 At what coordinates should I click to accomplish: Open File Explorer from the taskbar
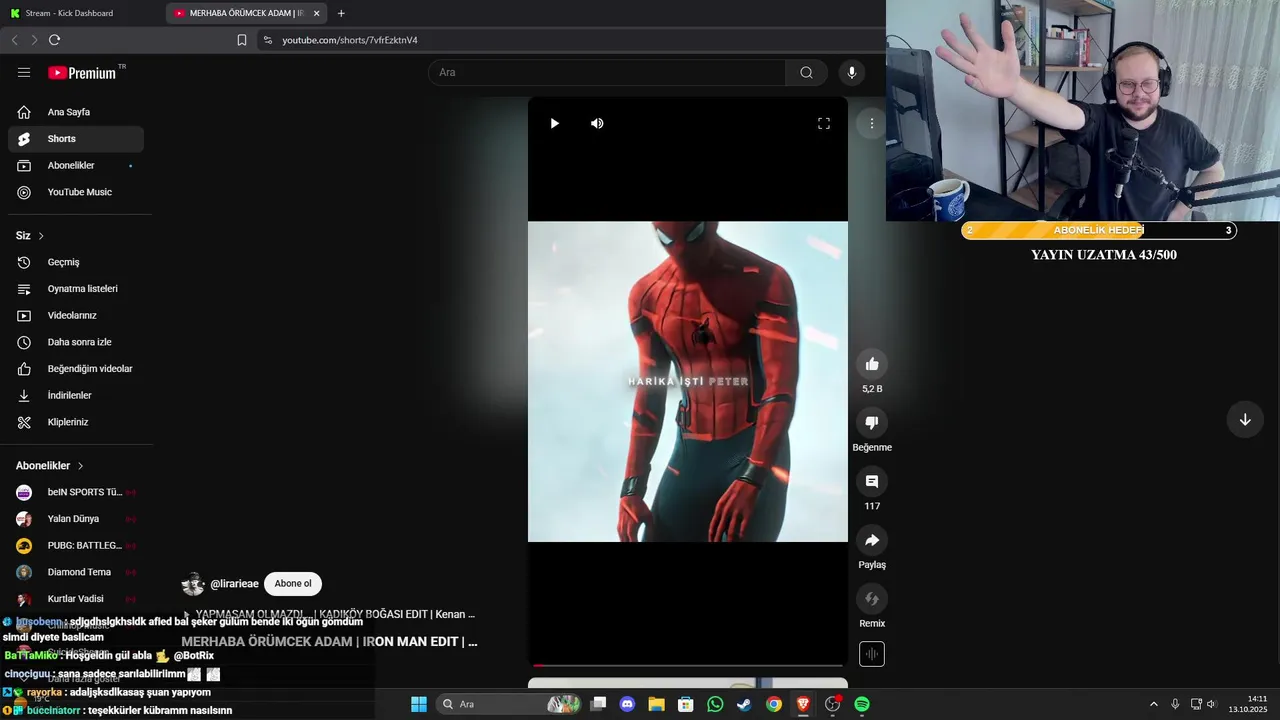[656, 704]
